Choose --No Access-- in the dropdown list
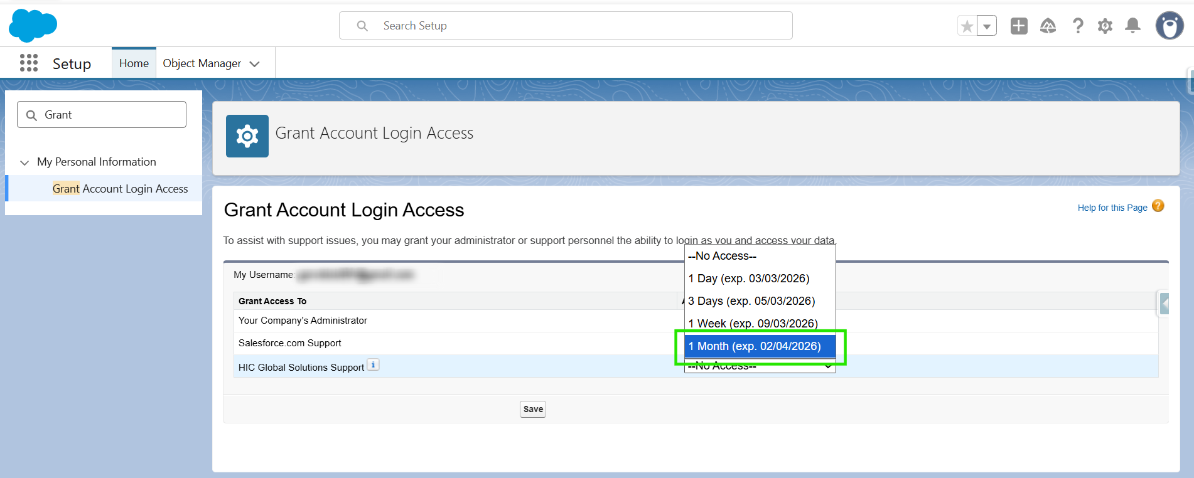The width and height of the screenshot is (1194, 478). tap(760, 257)
